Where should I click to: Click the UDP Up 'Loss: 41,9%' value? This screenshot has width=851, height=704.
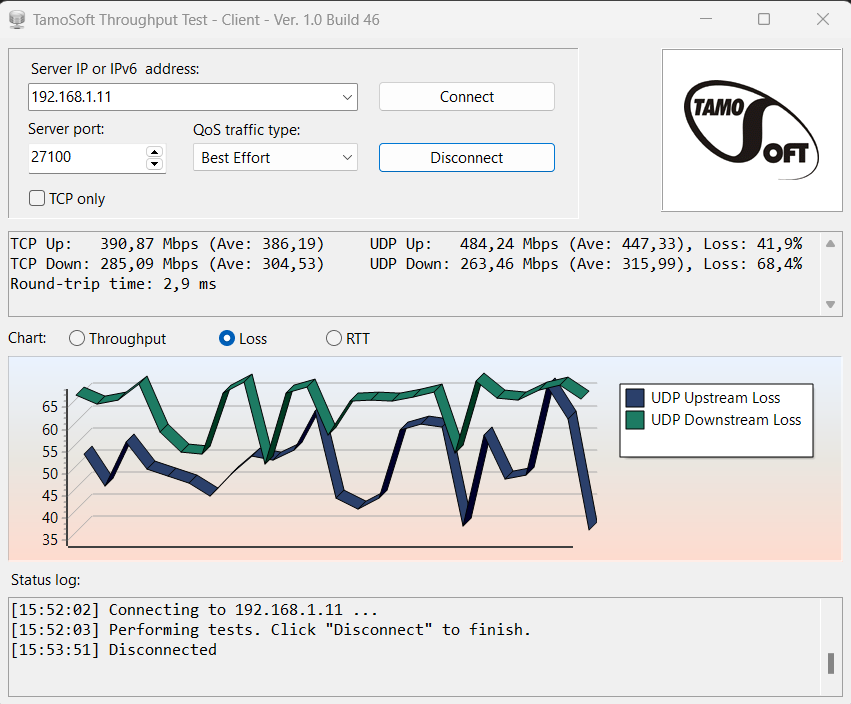[753, 244]
